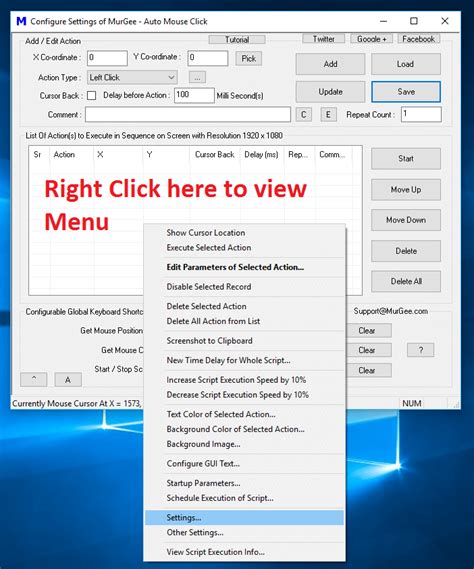The width and height of the screenshot is (474, 569).
Task: Choose Other Settings menu item
Action: [x=244, y=533]
